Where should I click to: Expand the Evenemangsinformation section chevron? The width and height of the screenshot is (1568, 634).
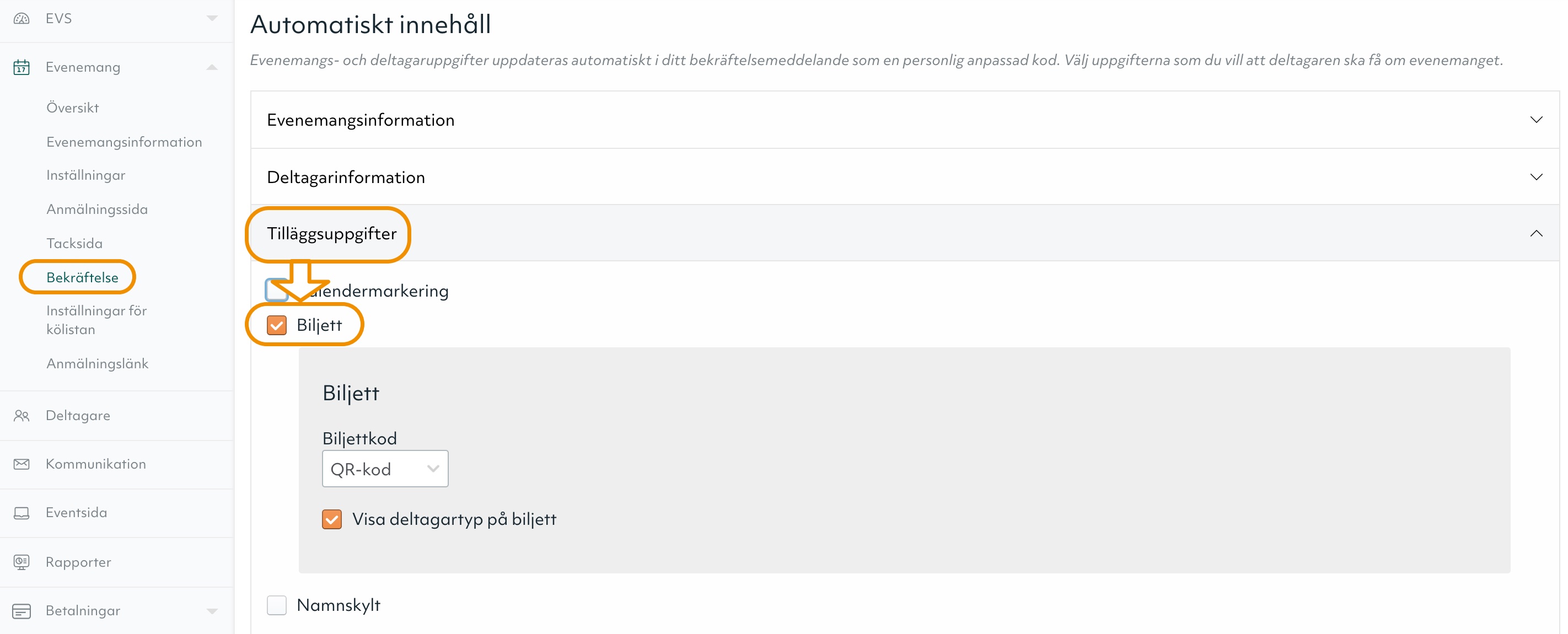[1535, 120]
